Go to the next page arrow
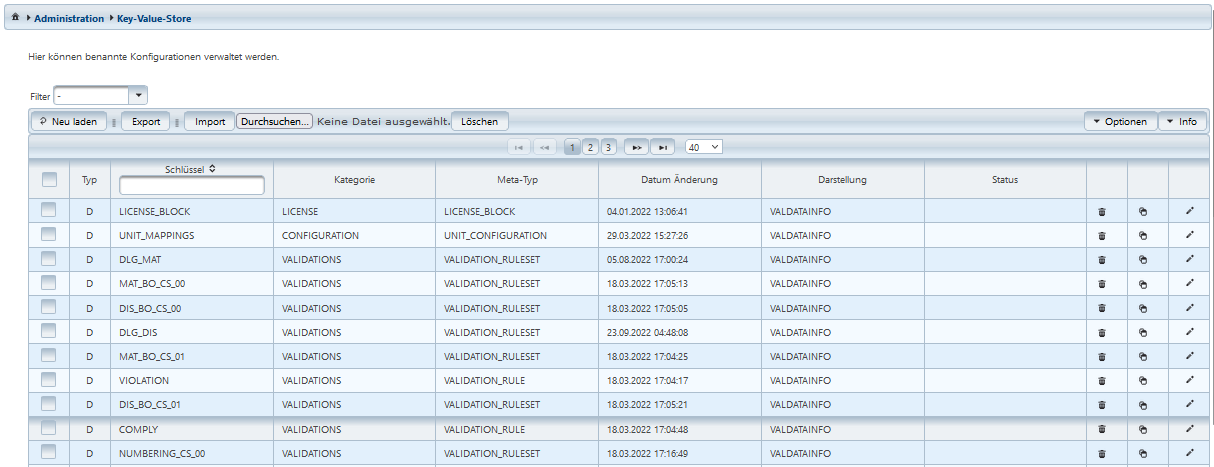Viewport: 1214px width, 467px height. coord(636,147)
